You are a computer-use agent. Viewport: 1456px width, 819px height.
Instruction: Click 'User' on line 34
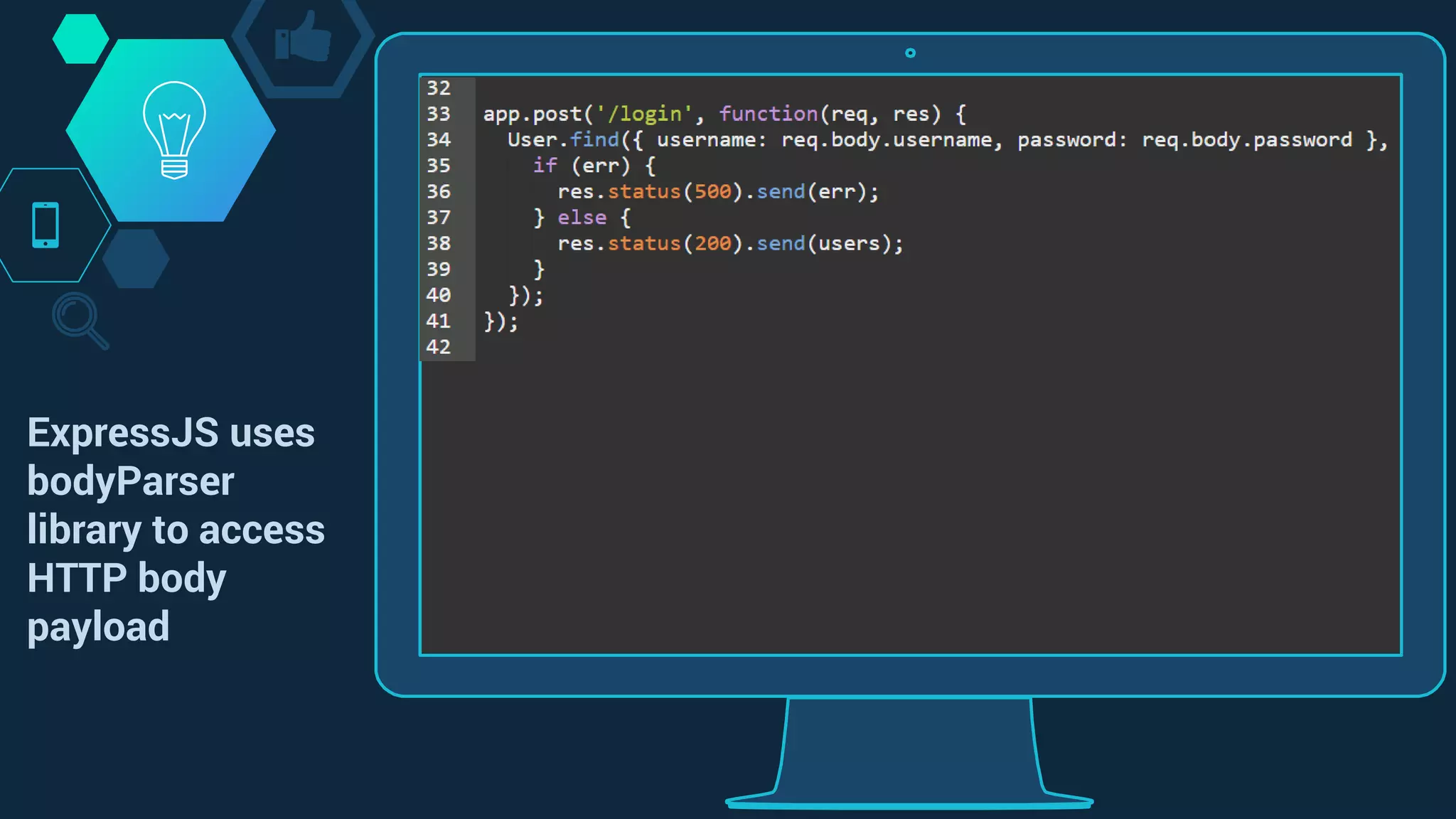point(532,139)
